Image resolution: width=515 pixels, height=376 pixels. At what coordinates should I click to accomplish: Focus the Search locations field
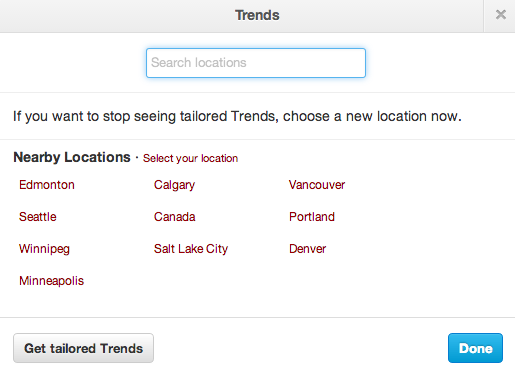256,63
